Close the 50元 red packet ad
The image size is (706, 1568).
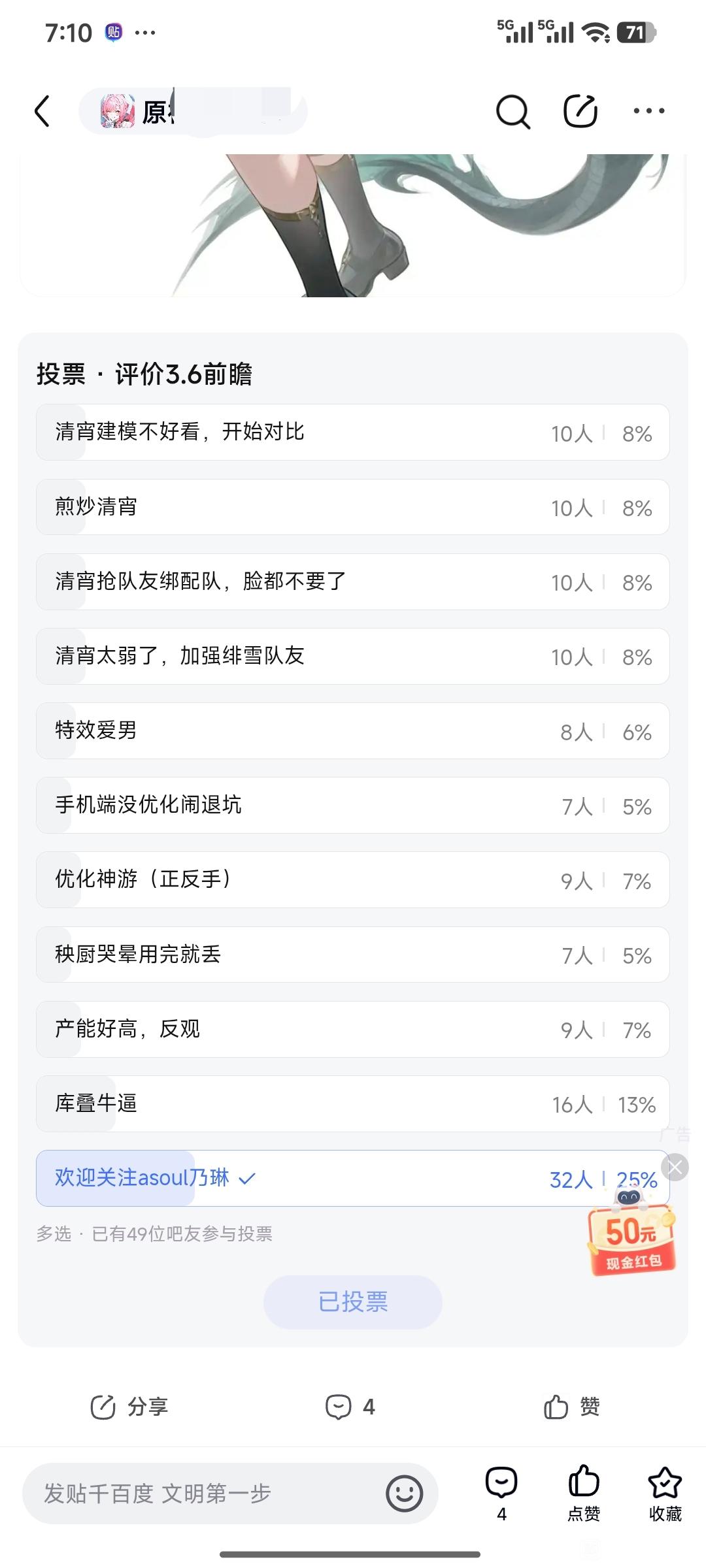675,1167
